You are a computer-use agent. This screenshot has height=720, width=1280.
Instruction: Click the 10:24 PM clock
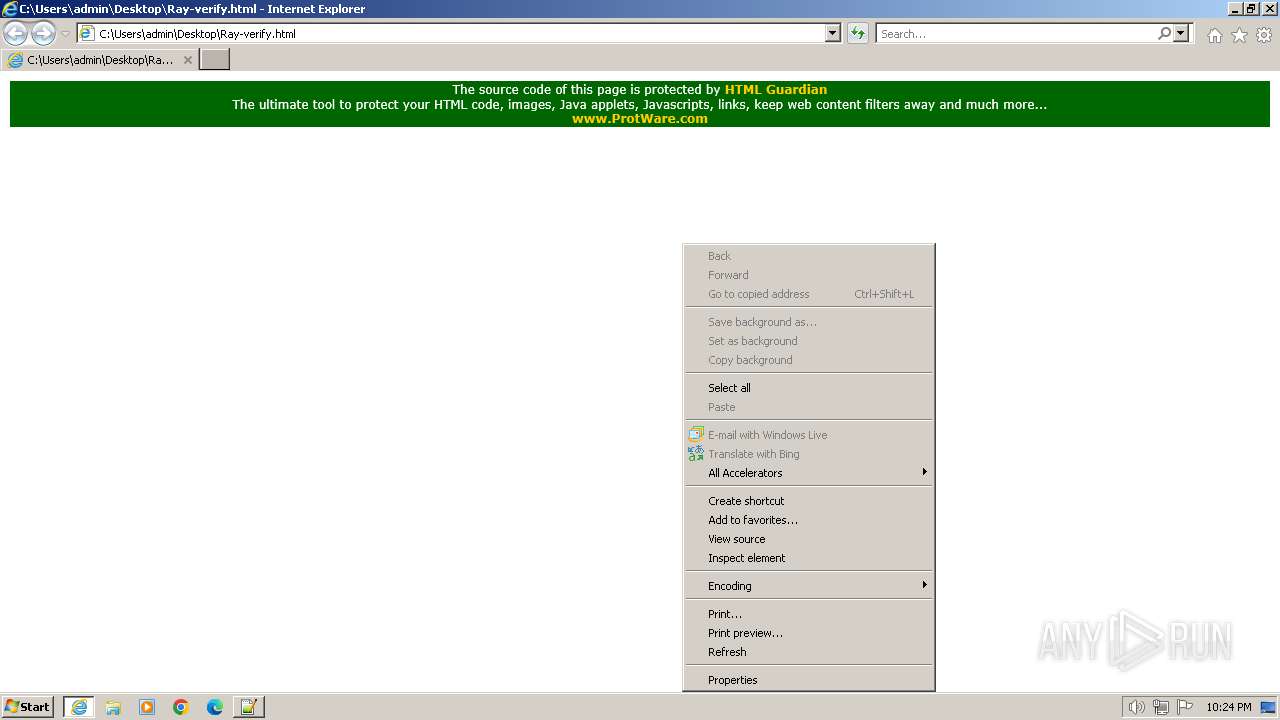click(x=1229, y=707)
